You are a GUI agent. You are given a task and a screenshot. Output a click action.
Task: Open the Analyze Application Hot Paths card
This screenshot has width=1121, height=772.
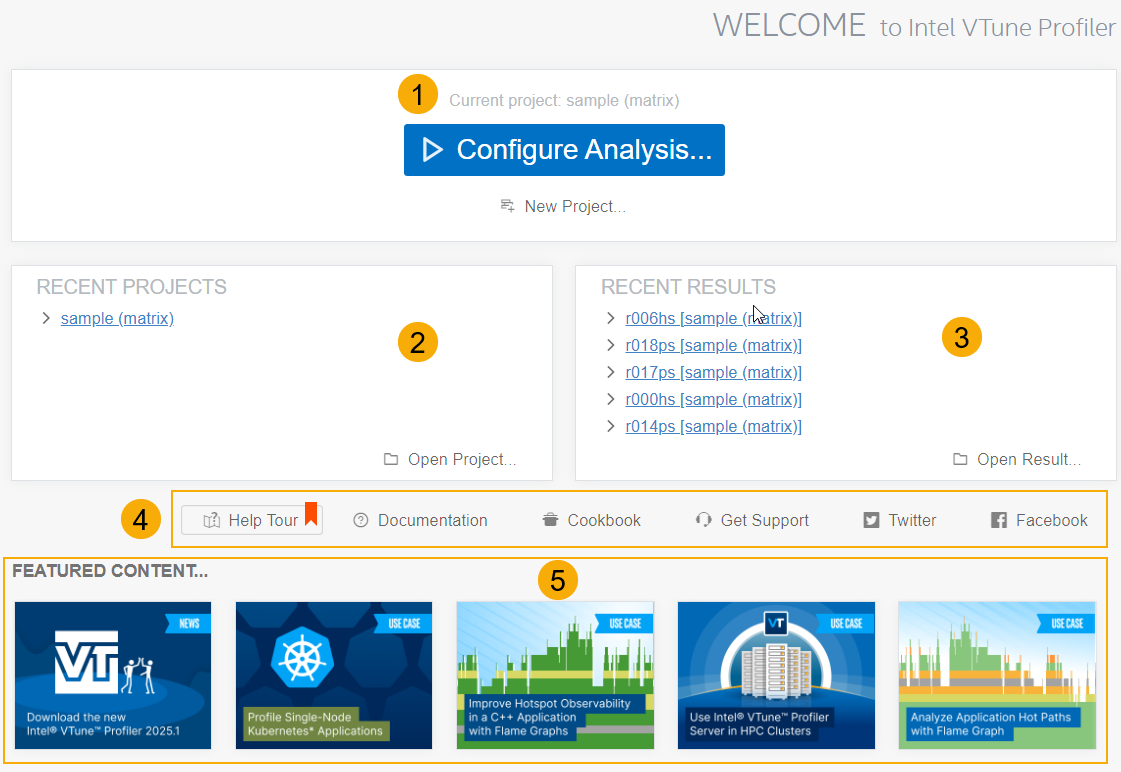pyautogui.click(x=997, y=676)
